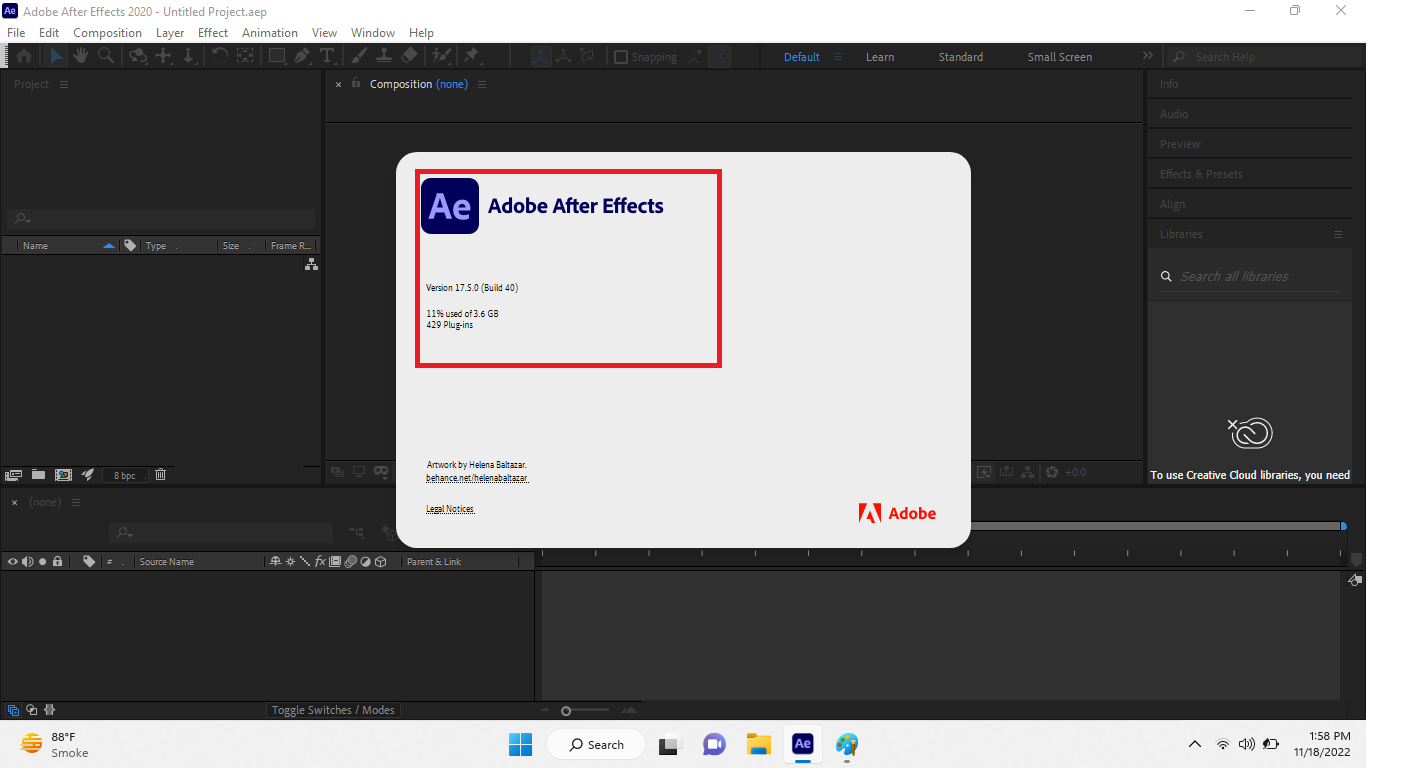This screenshot has height=782, width=1402.
Task: Toggle the World Axis mode
Action: pos(564,57)
